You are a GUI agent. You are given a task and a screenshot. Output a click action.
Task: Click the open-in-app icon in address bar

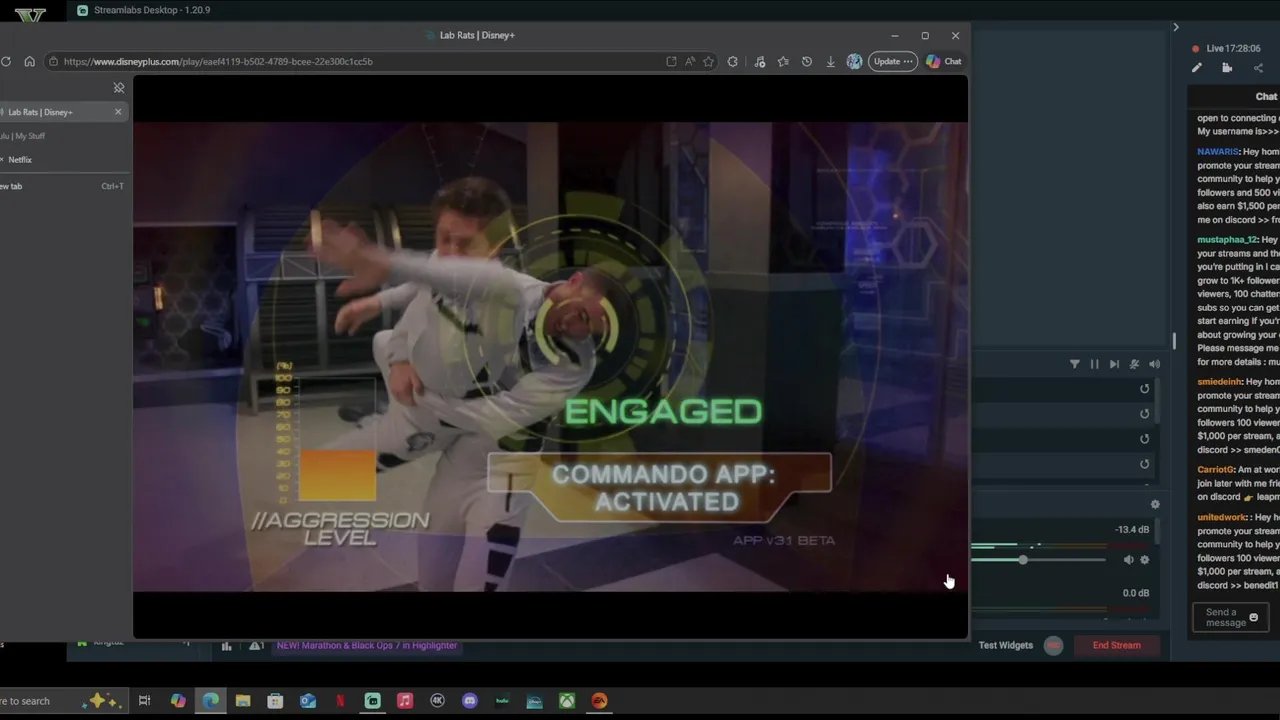coord(671,61)
